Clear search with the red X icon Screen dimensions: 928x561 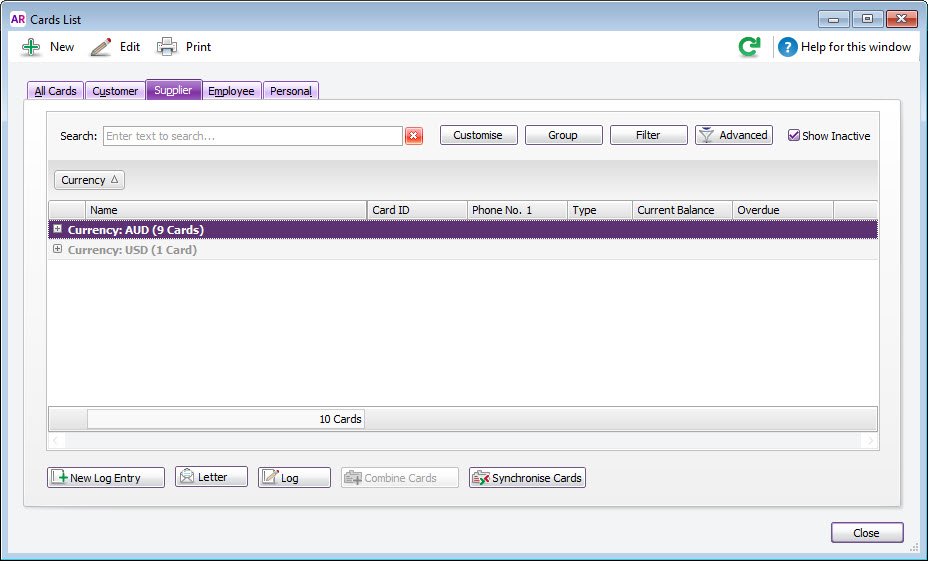(x=414, y=136)
